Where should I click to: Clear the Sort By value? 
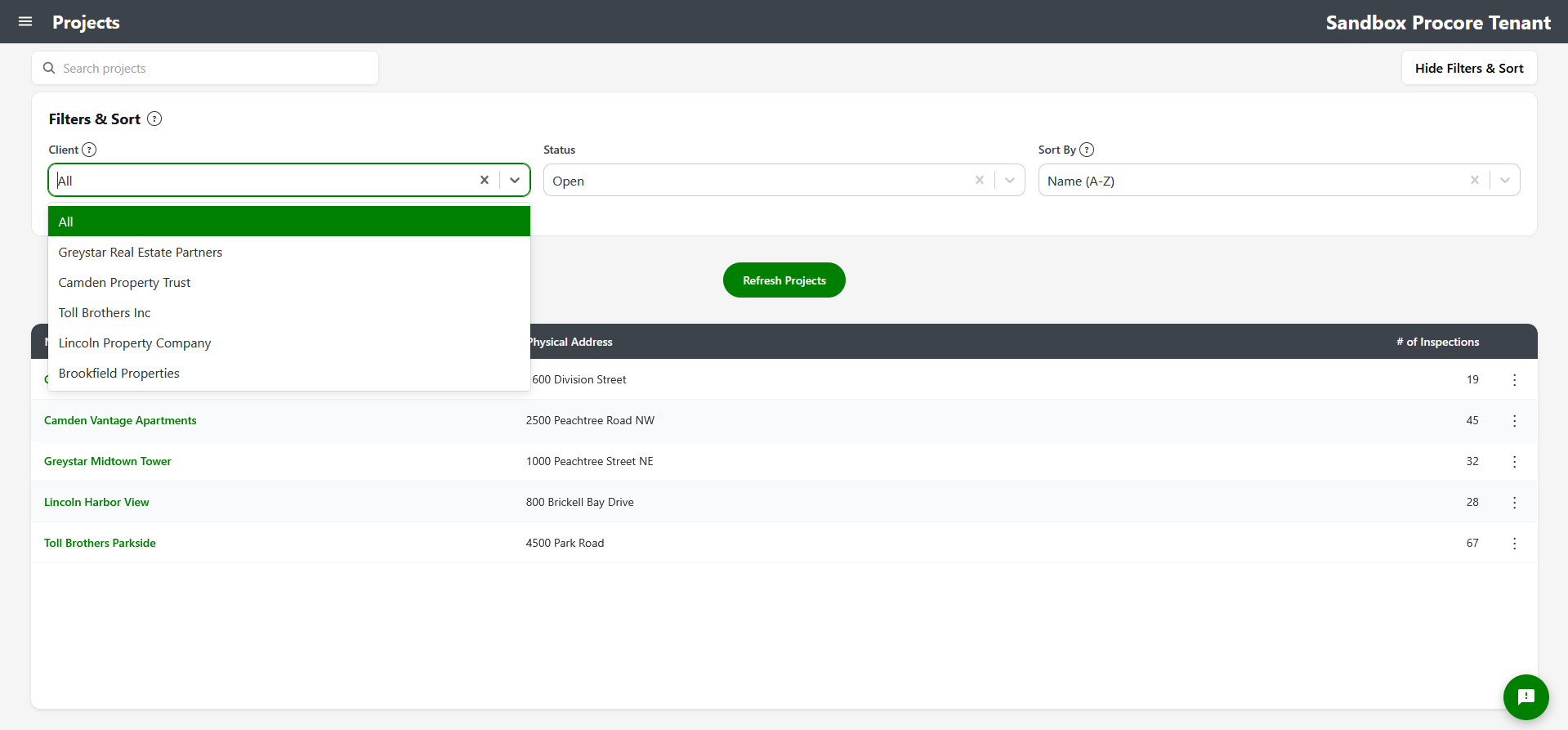click(1474, 180)
